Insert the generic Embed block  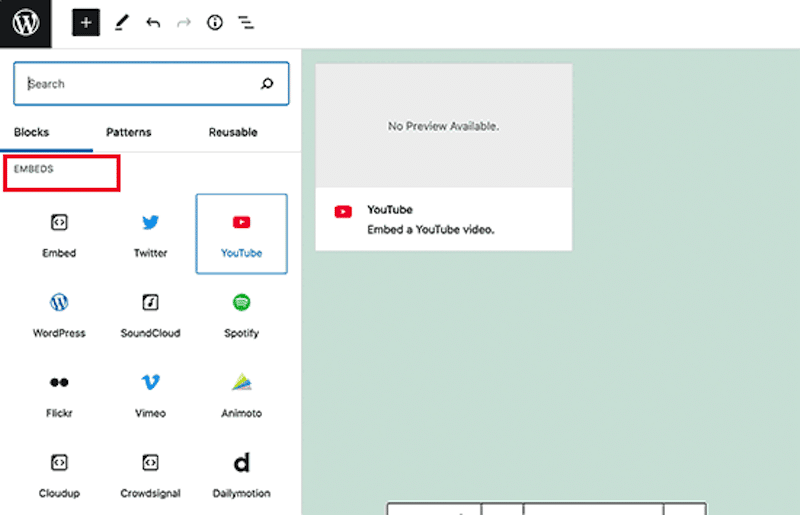click(x=59, y=234)
